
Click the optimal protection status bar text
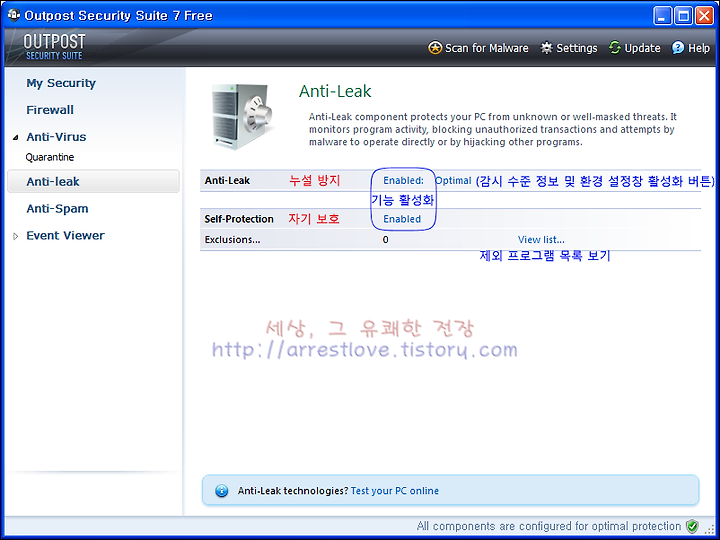click(x=549, y=526)
